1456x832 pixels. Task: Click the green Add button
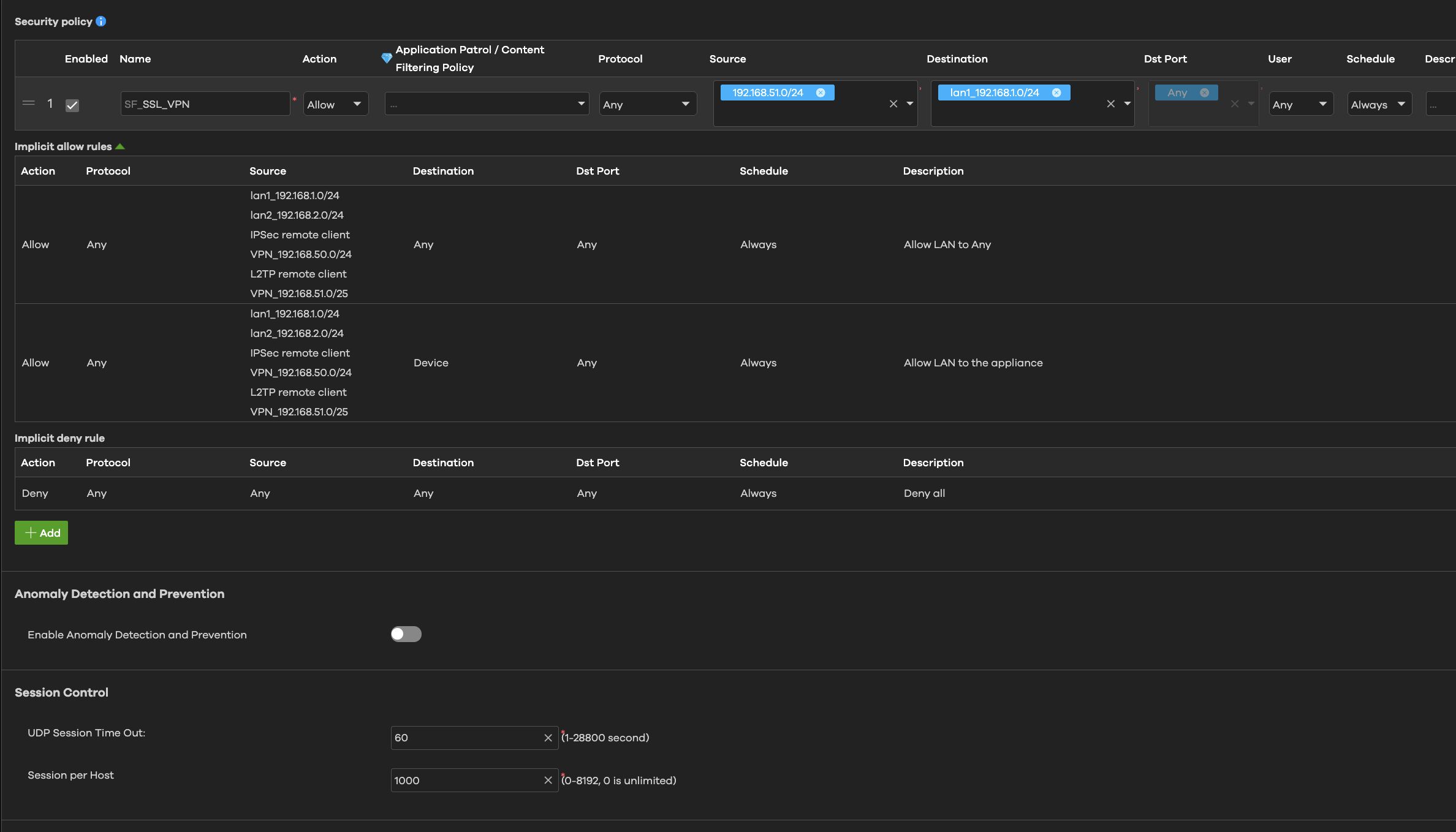tap(42, 533)
